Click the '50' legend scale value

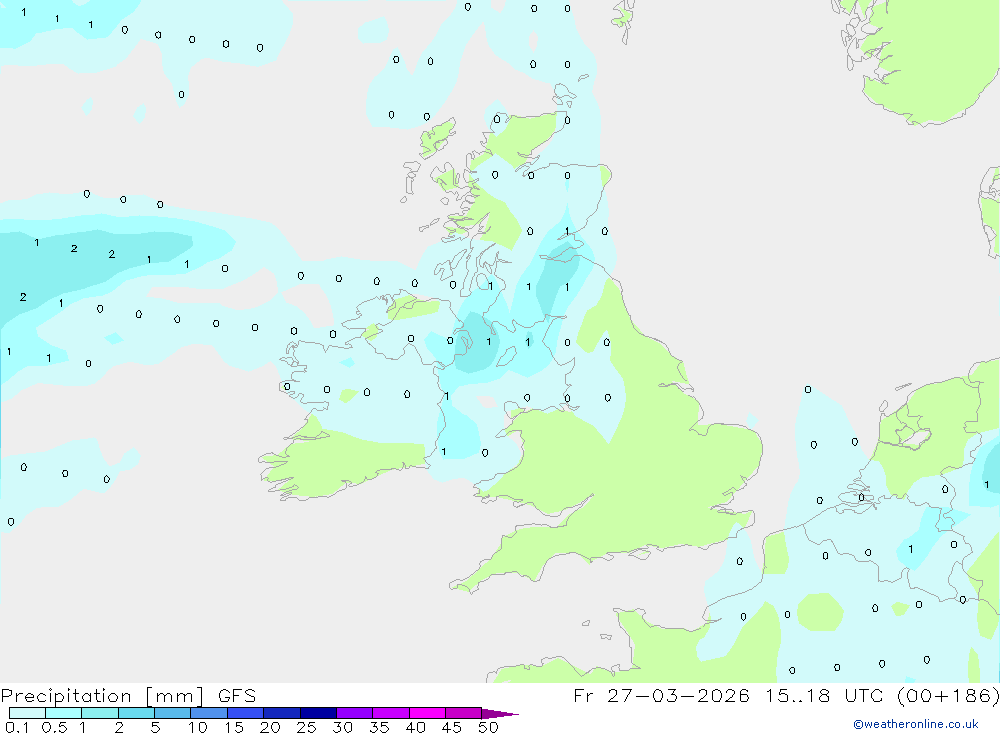(x=488, y=727)
